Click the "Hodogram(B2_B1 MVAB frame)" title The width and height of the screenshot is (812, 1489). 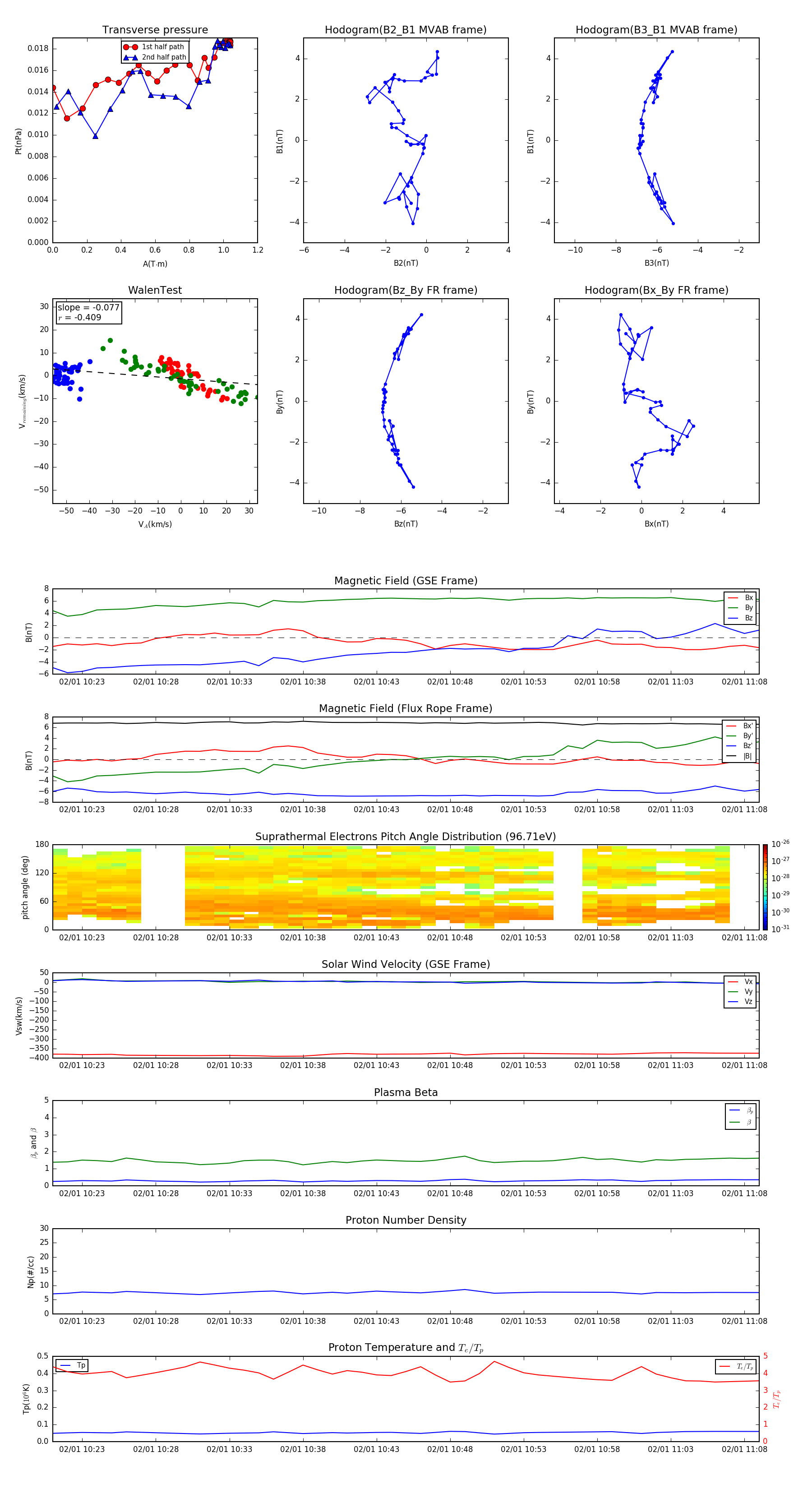[406, 30]
